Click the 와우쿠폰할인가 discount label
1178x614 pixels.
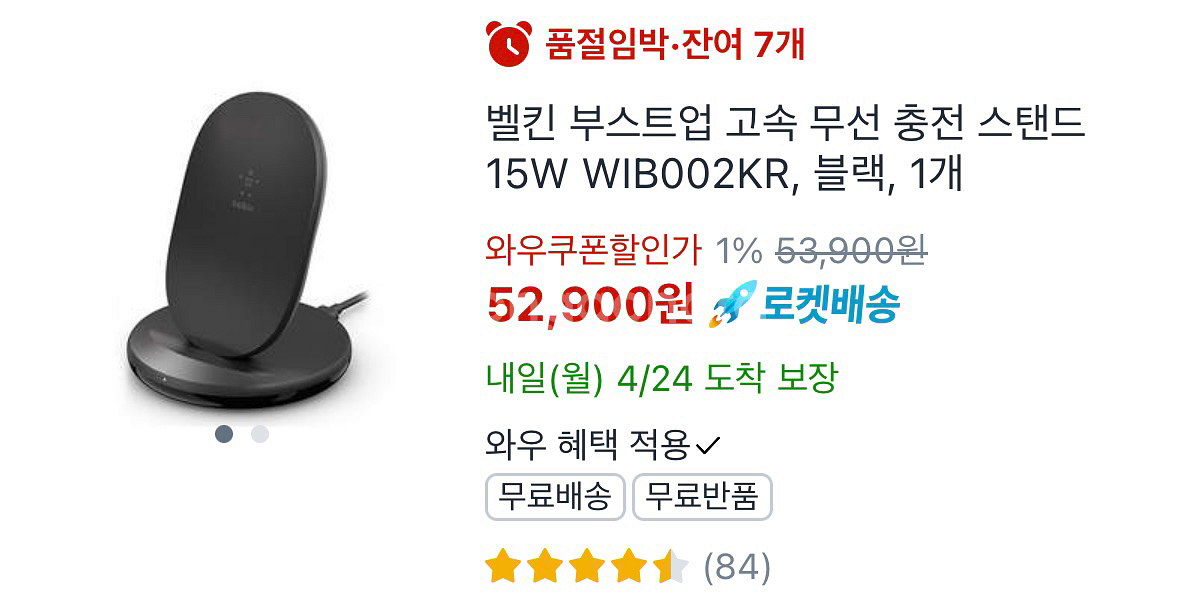[x=594, y=250]
